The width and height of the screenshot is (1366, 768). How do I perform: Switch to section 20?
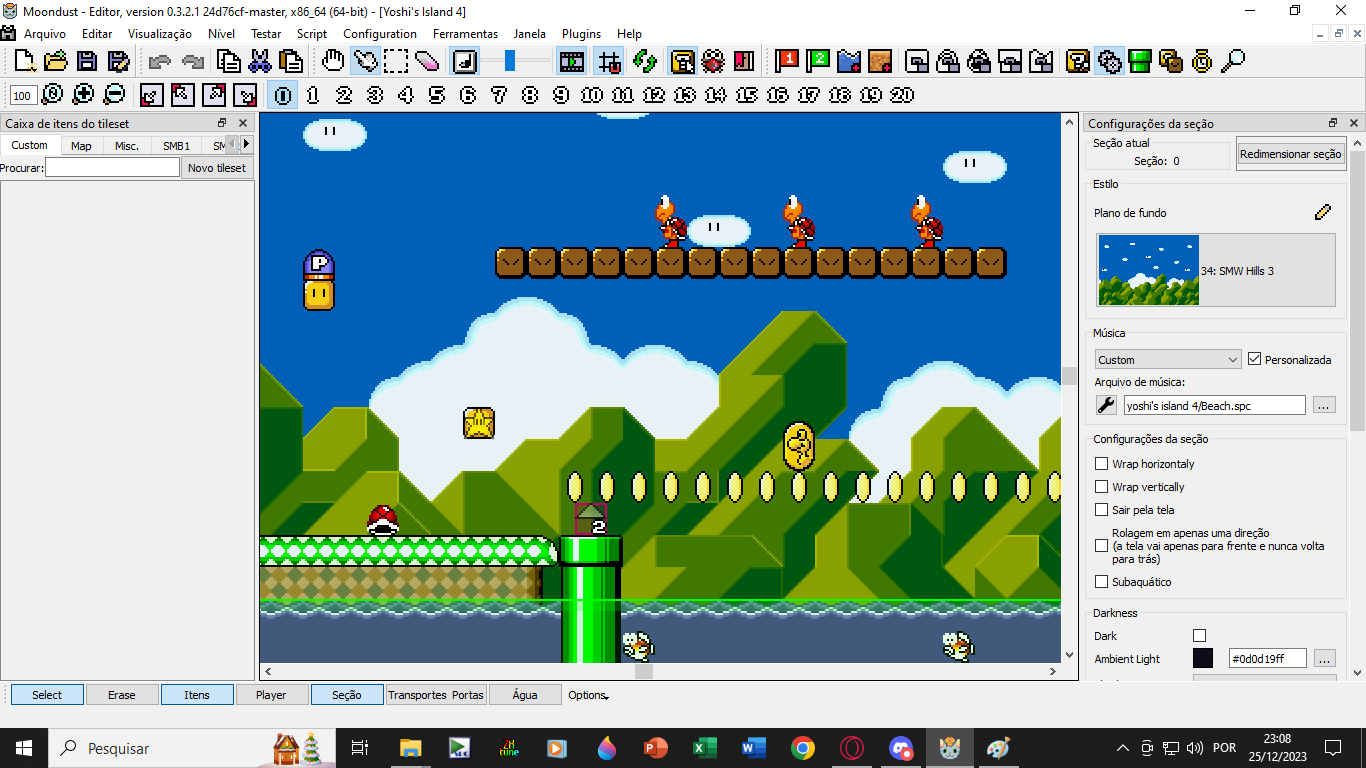point(902,95)
